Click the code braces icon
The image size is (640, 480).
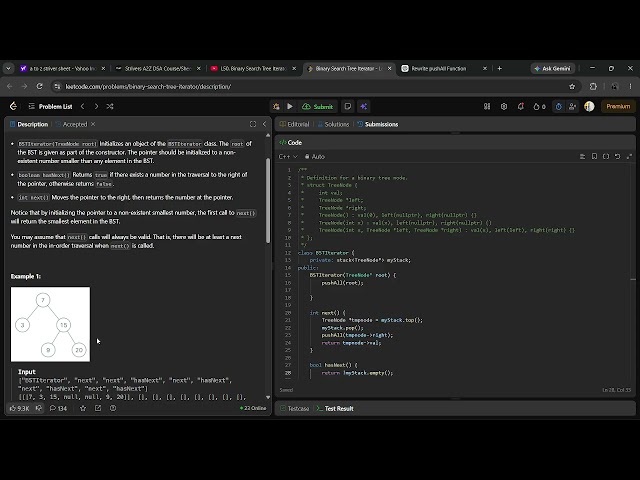606,157
